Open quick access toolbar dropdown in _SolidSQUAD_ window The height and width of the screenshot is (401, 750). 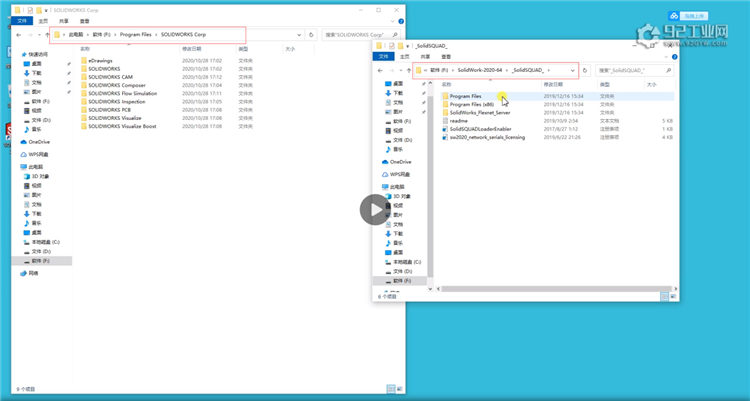[x=408, y=46]
